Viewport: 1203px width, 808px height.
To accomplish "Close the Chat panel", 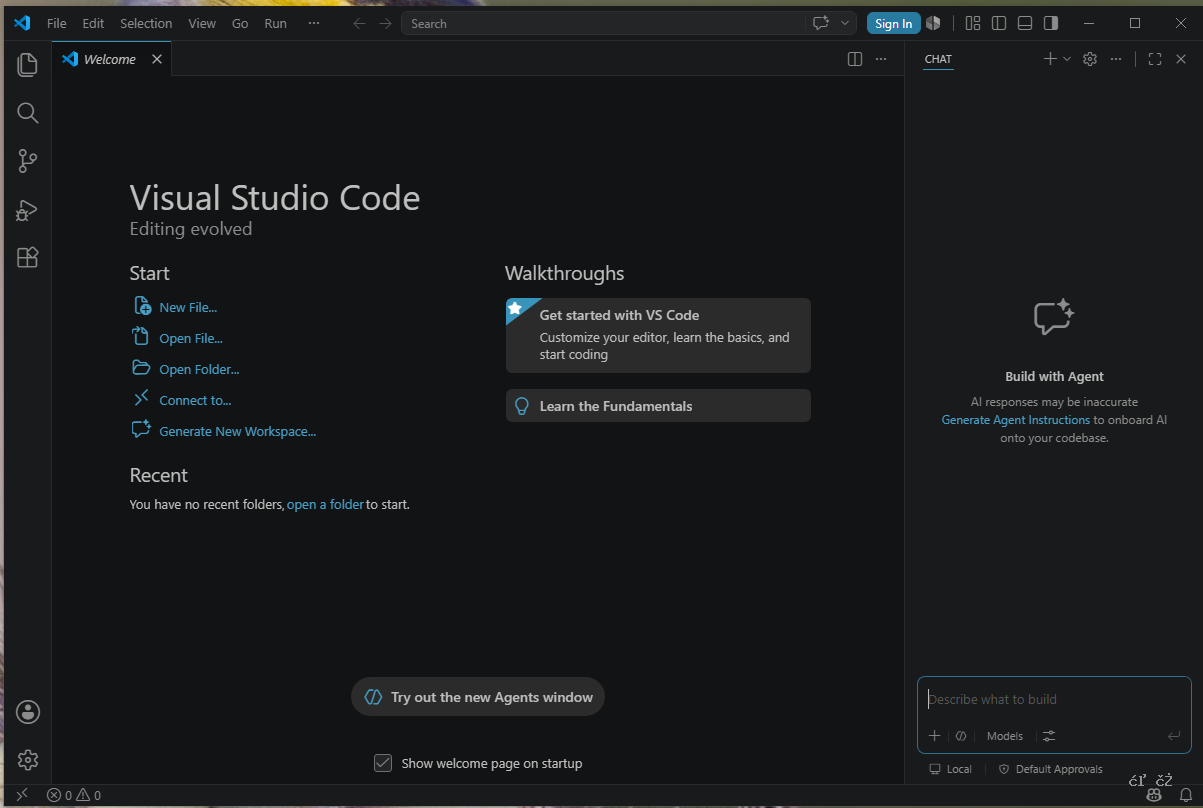I will point(1181,59).
